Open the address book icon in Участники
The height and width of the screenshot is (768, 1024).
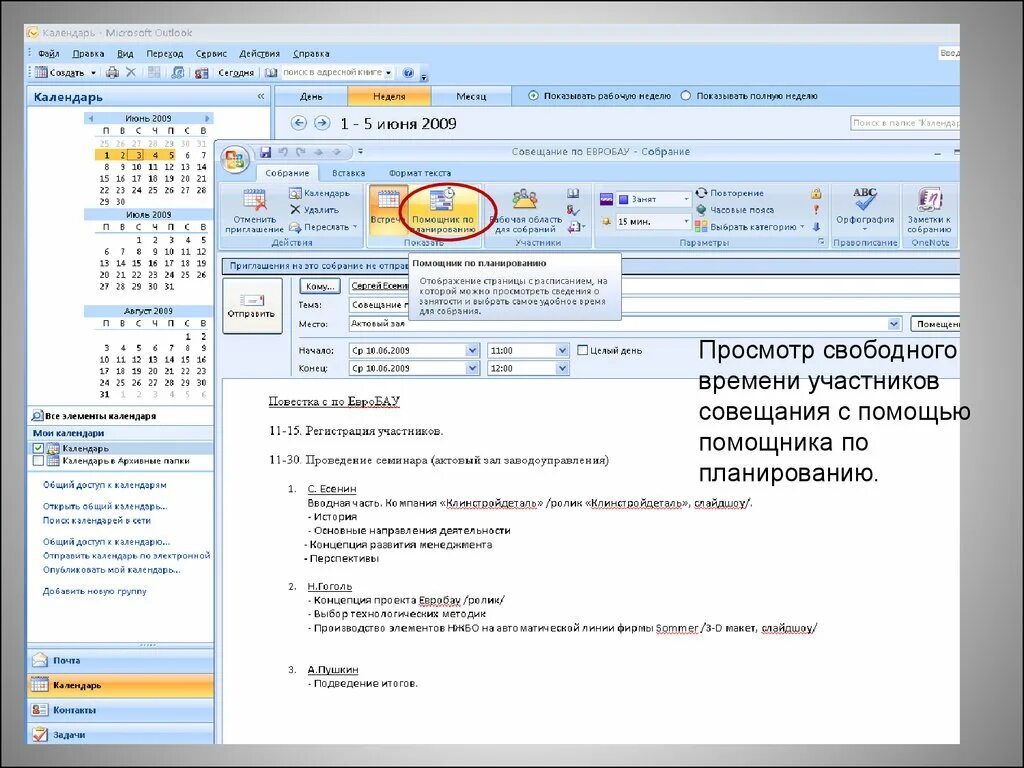[x=573, y=193]
